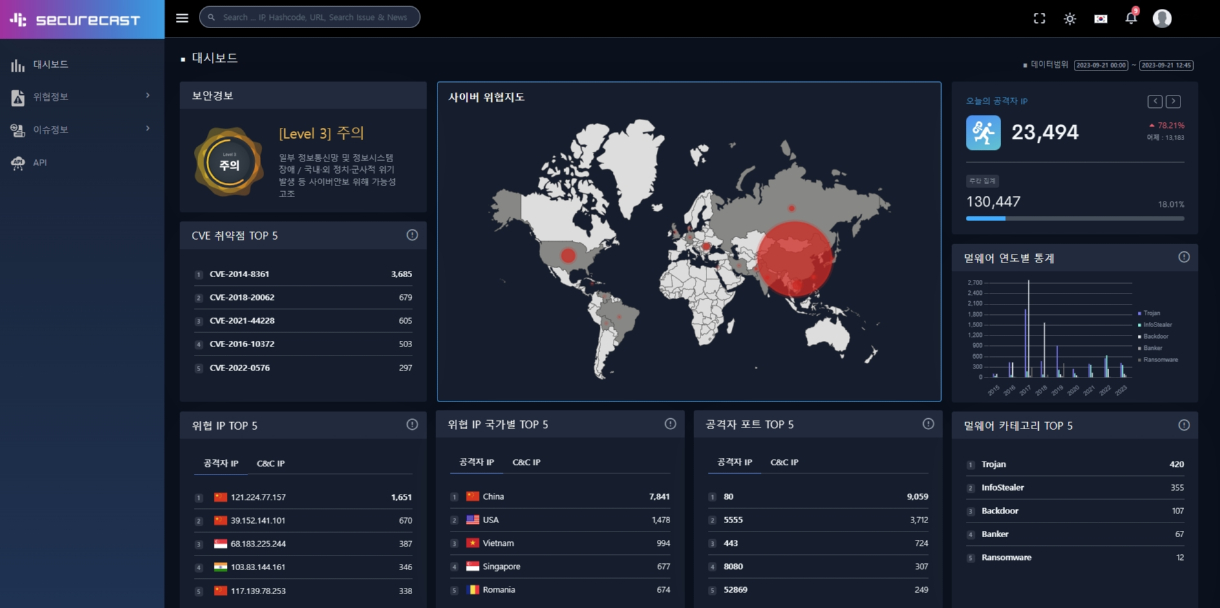1220x608 pixels.
Task: Click the bell notification icon
Action: (1130, 17)
